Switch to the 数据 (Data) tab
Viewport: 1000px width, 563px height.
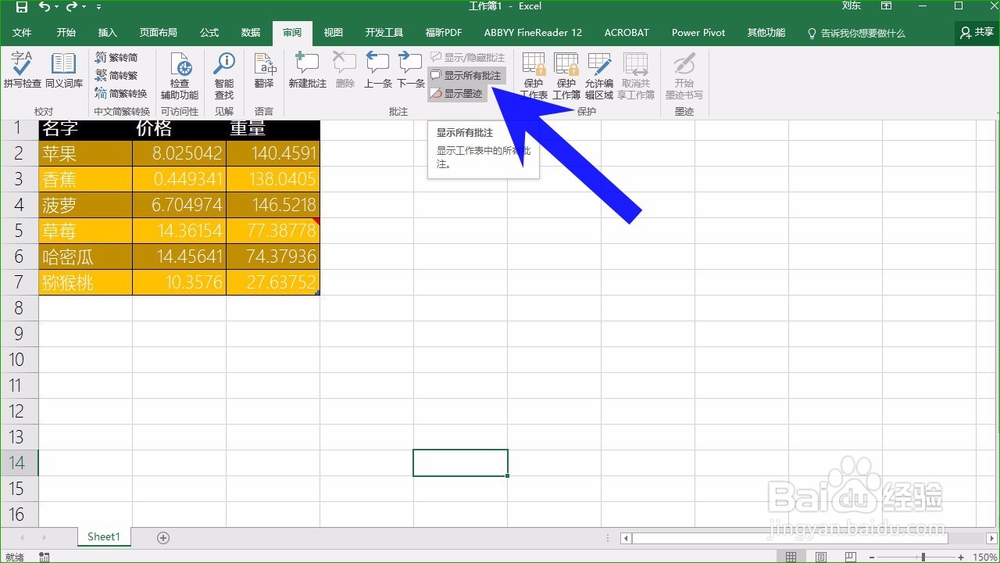tap(251, 33)
